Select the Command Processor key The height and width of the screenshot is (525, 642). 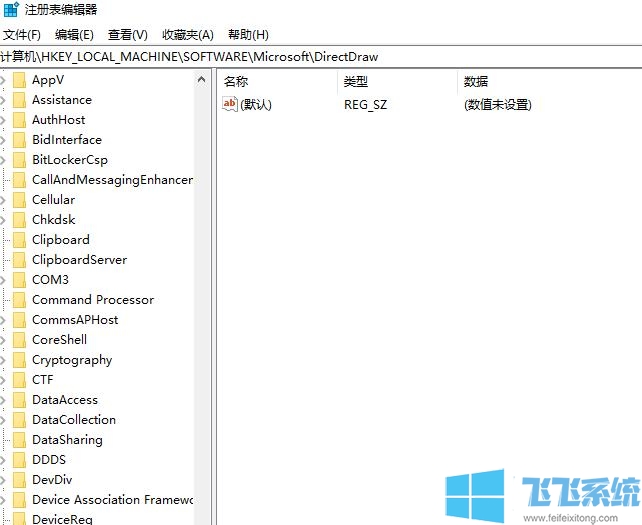click(x=92, y=300)
